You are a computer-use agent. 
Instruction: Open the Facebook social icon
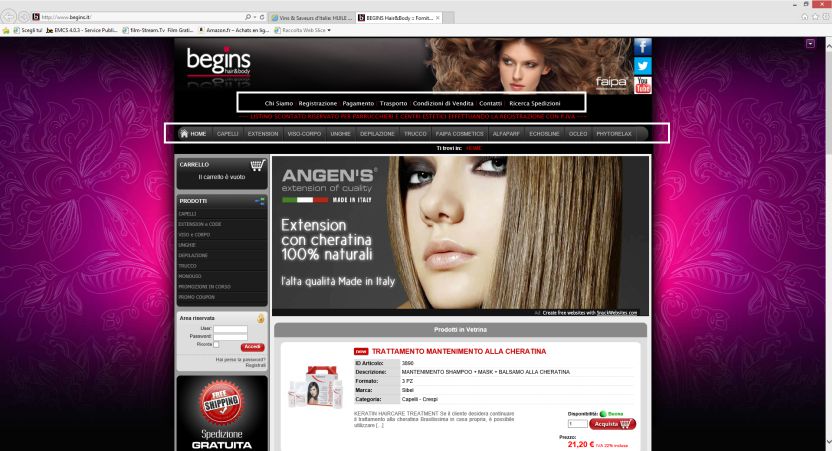643,47
